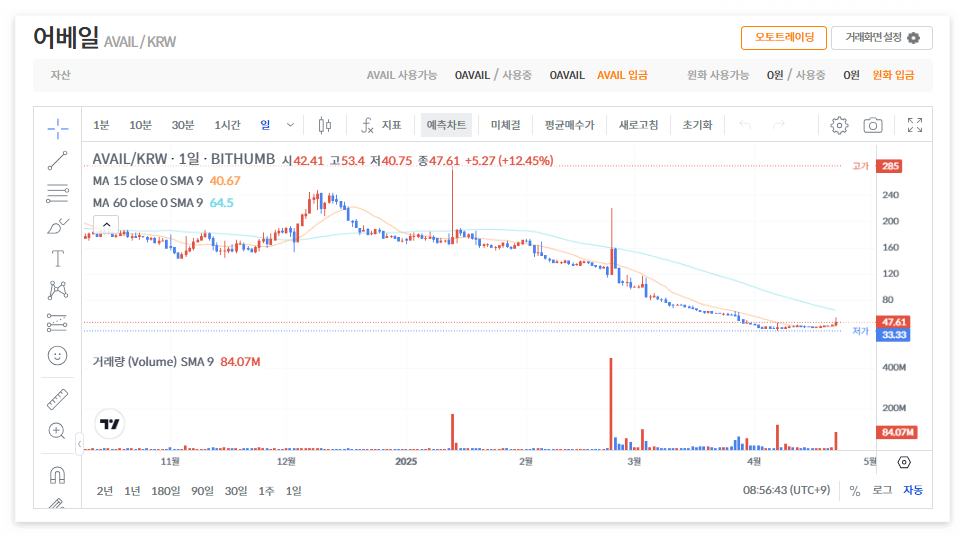Click the 초기화 reset button
The width and height of the screenshot is (965, 537).
(x=697, y=125)
